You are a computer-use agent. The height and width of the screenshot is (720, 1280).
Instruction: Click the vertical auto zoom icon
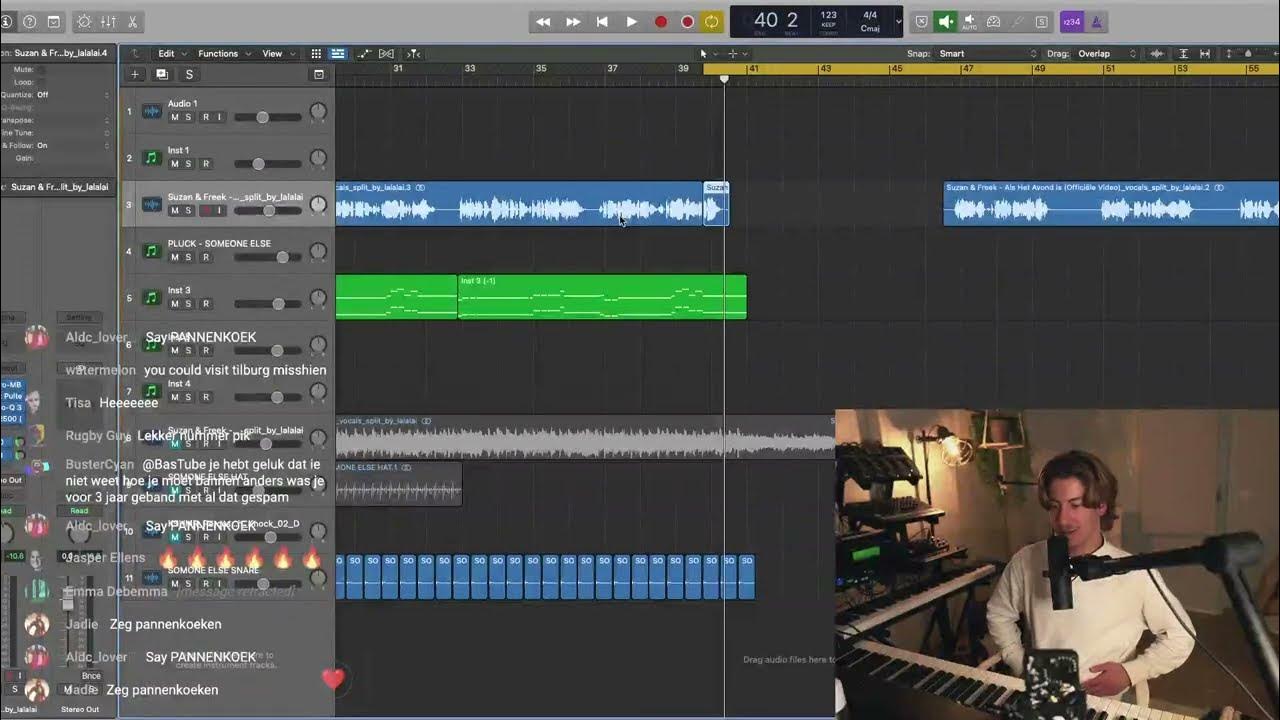pyautogui.click(x=1184, y=53)
